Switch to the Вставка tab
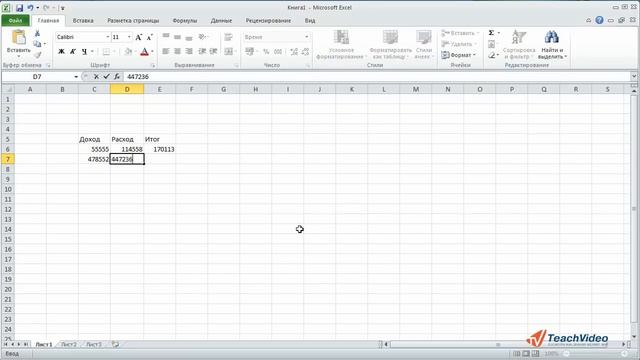The height and width of the screenshot is (360, 640). [83, 20]
